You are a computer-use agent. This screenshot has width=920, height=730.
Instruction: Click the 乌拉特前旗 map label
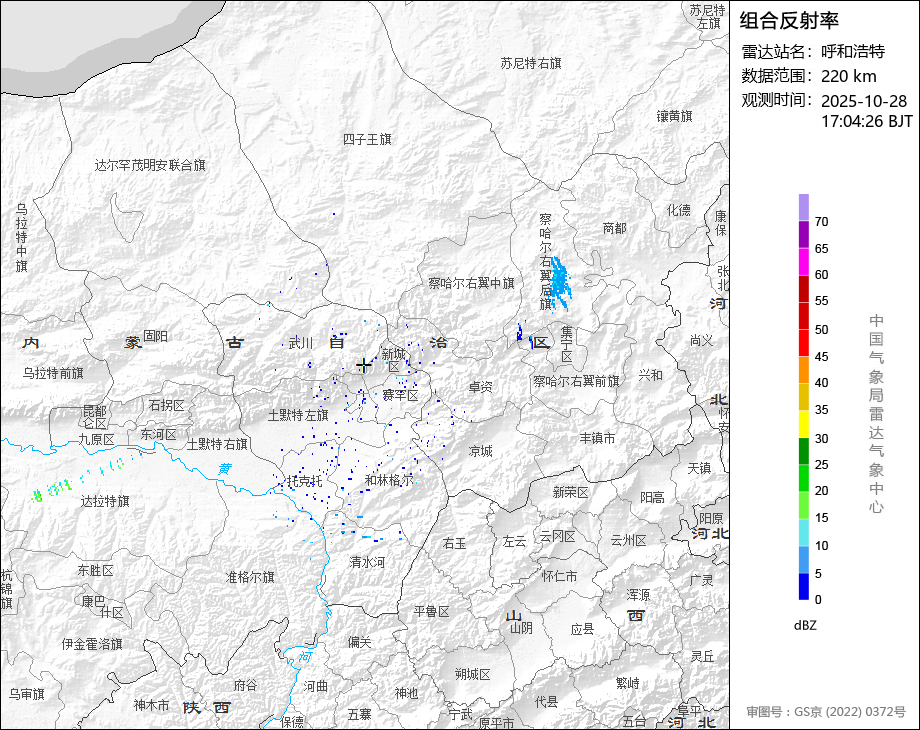pyautogui.click(x=53, y=373)
